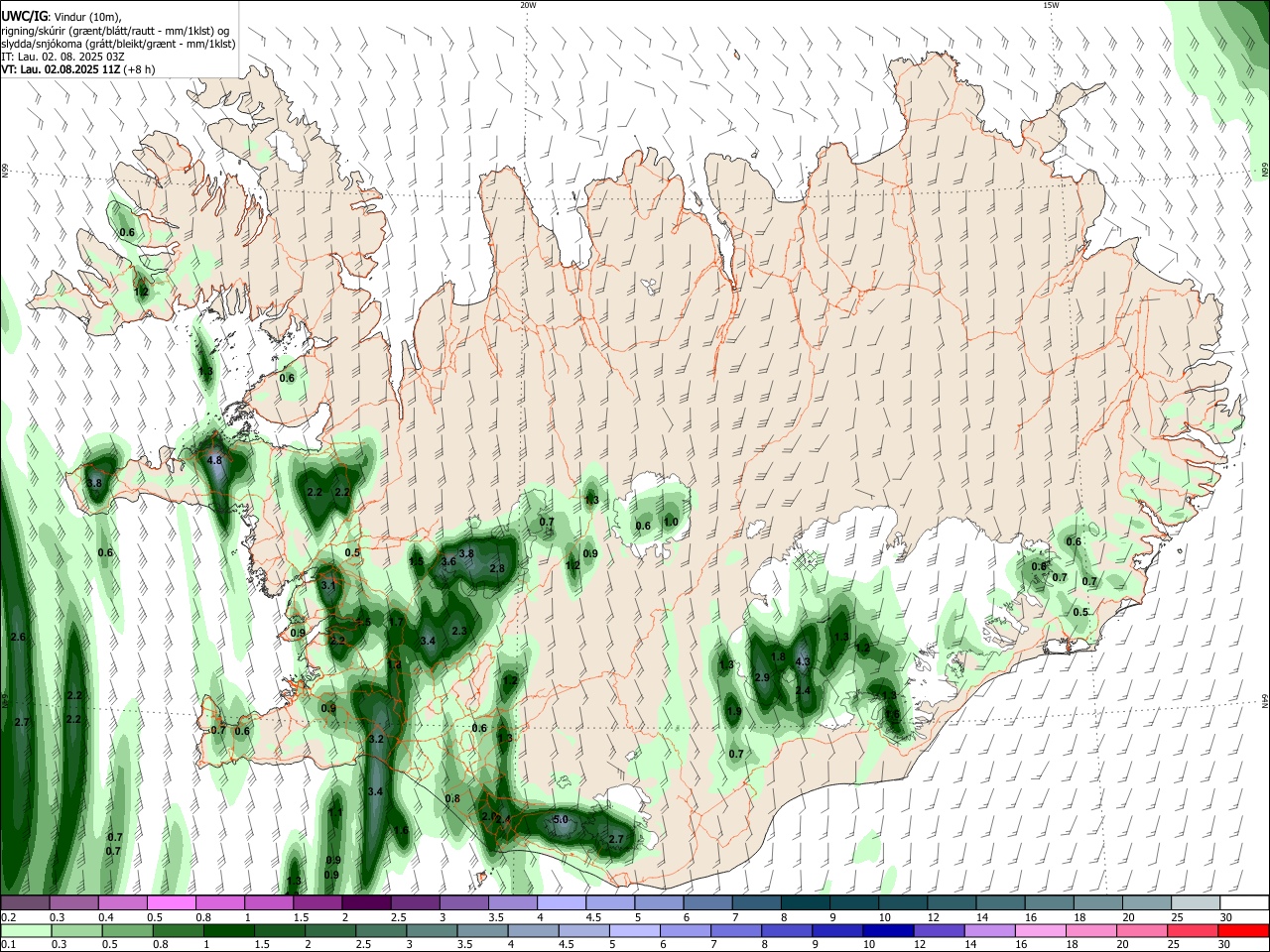Click the 1.0 precipitation value on the map
Image resolution: width=1270 pixels, height=952 pixels.
[671, 522]
